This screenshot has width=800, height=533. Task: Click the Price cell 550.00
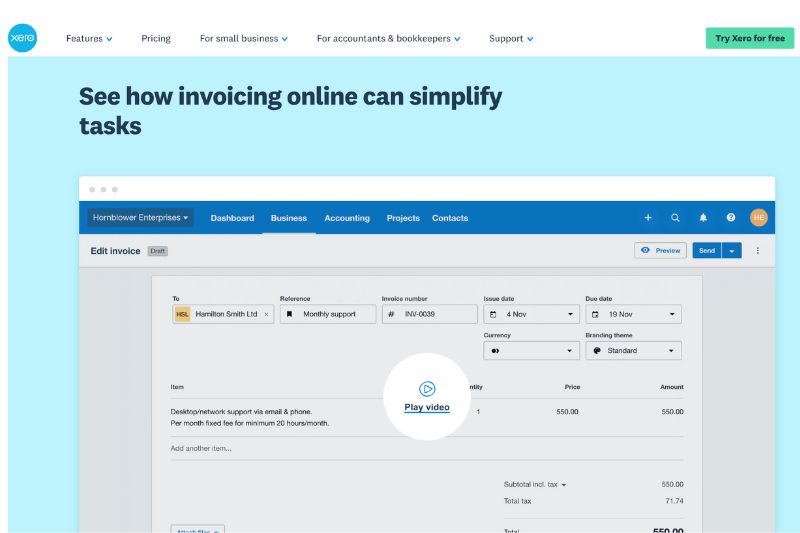click(x=567, y=412)
